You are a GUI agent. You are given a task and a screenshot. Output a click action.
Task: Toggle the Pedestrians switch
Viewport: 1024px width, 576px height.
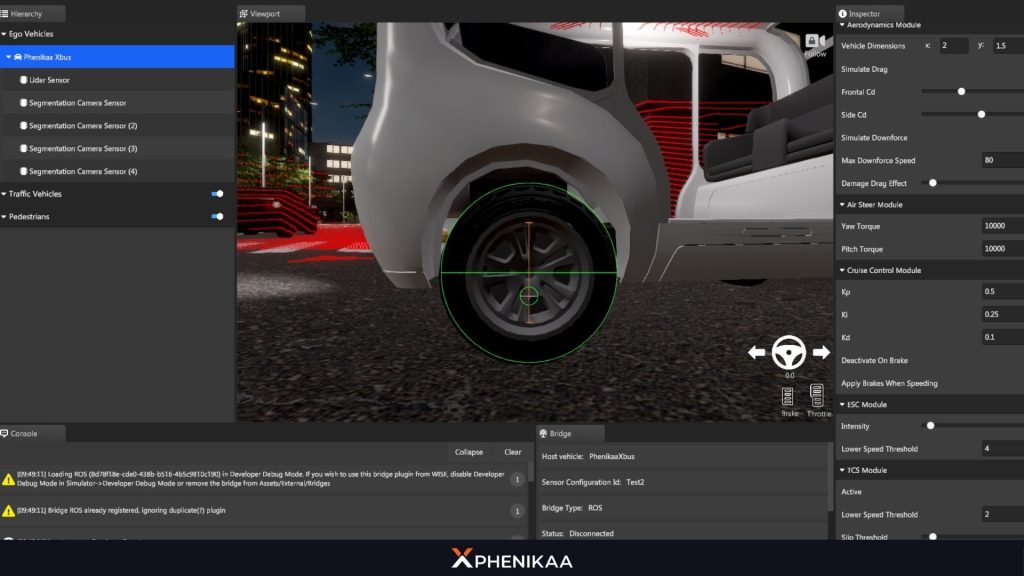coord(217,216)
